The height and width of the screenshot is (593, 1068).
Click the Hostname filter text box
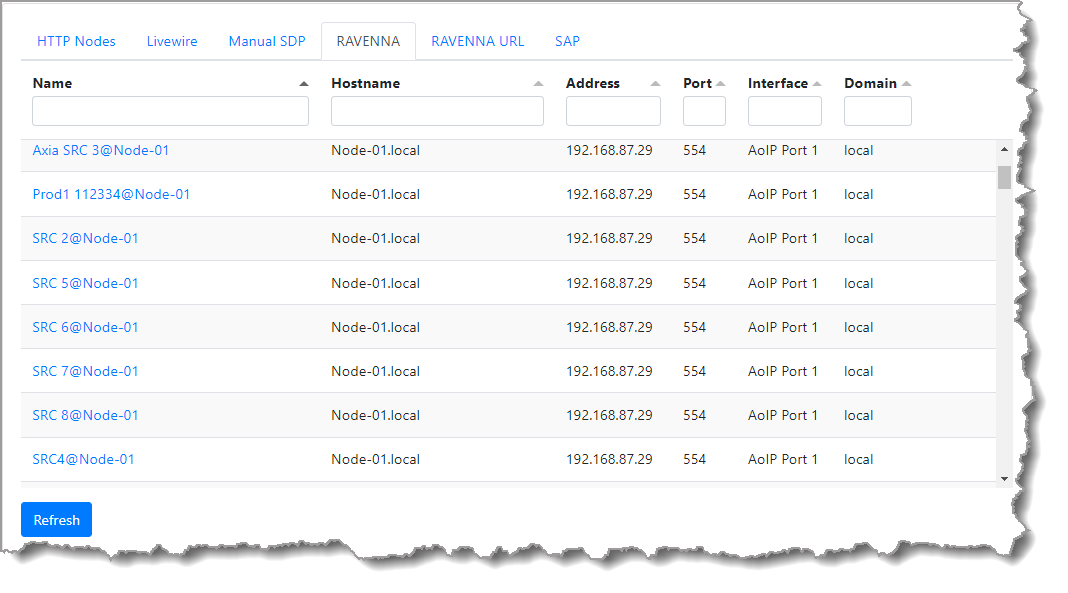pyautogui.click(x=437, y=111)
